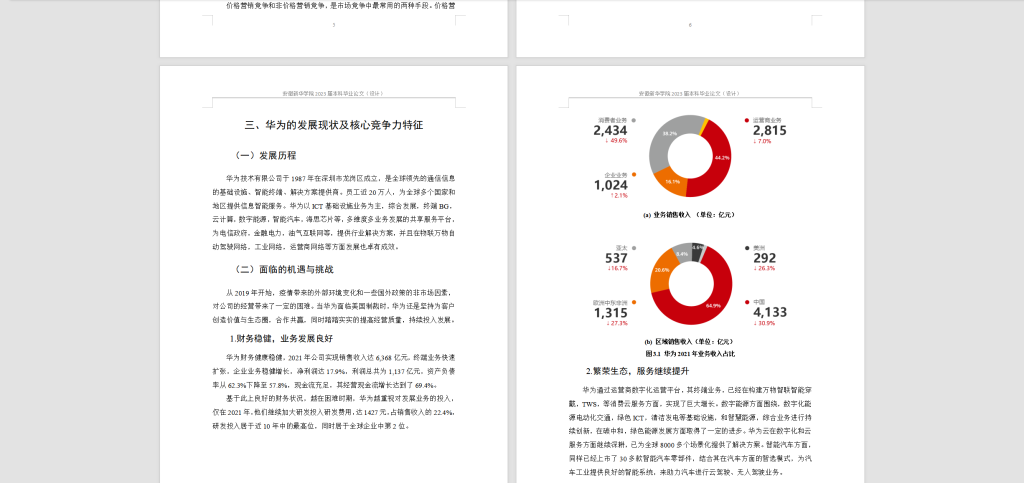Viewport: 1024px width, 483px height.
Task: Click legend label '中国'
Action: (x=759, y=302)
